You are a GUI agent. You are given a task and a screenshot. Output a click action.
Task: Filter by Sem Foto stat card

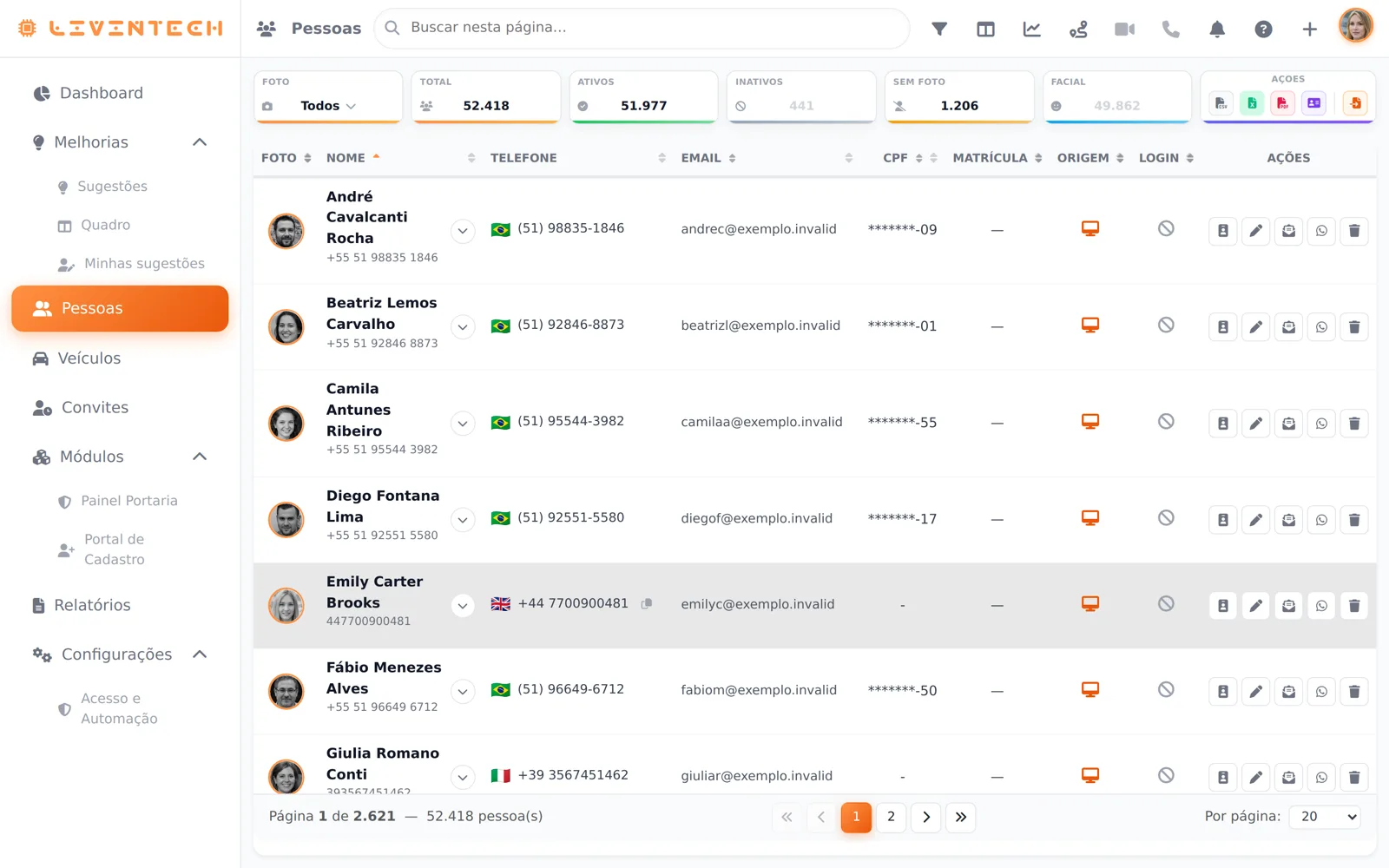[959, 96]
